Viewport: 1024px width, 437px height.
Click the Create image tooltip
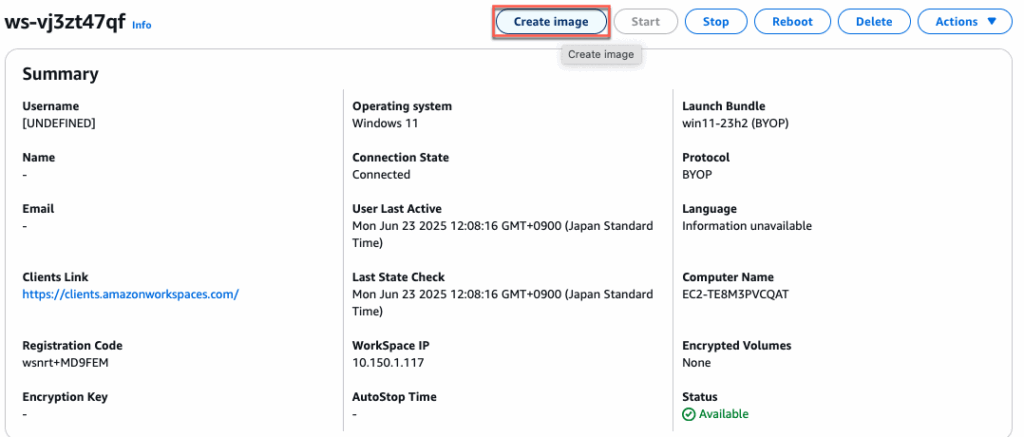pyautogui.click(x=600, y=55)
